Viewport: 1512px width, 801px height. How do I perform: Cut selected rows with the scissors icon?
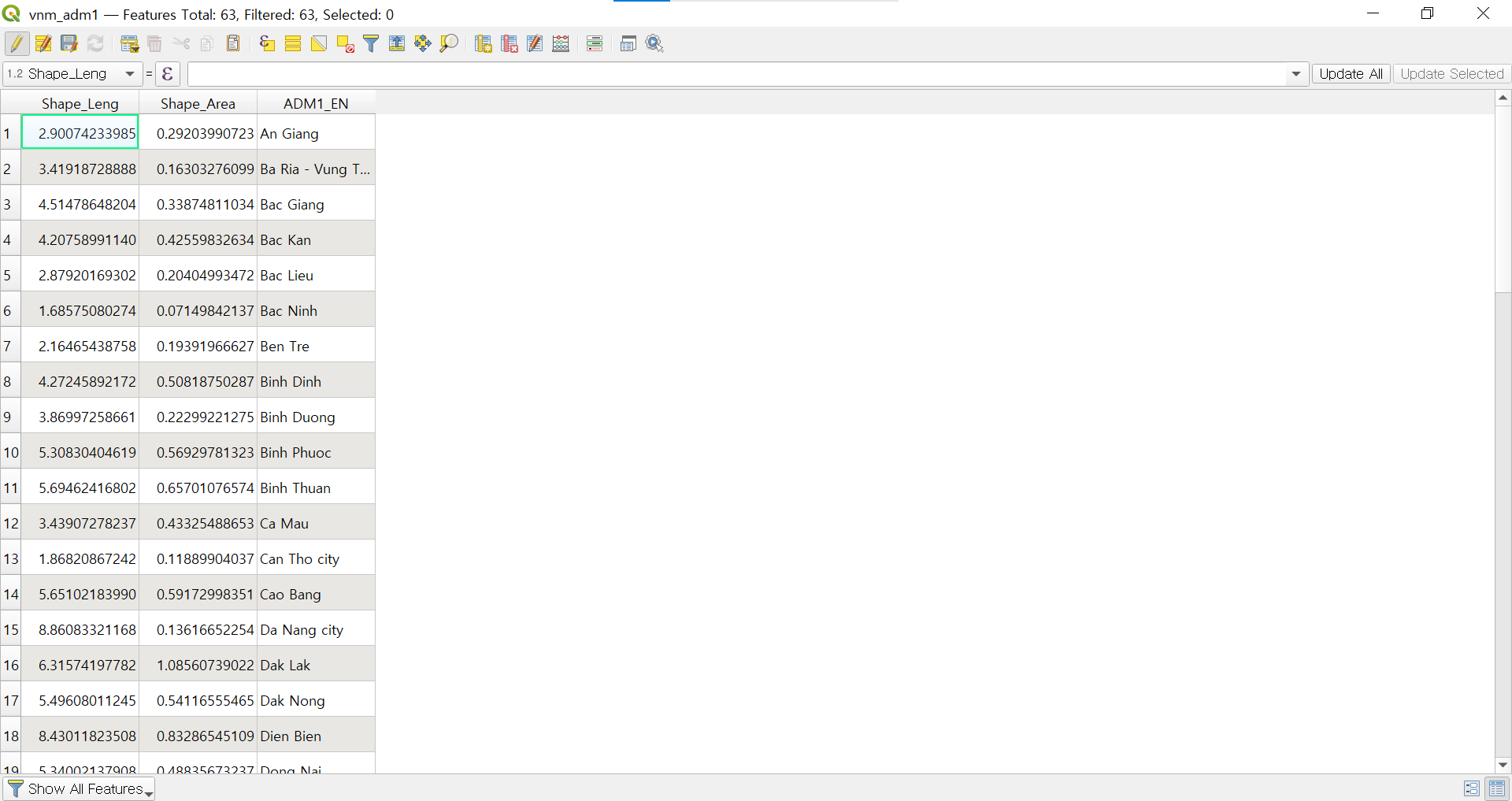181,44
